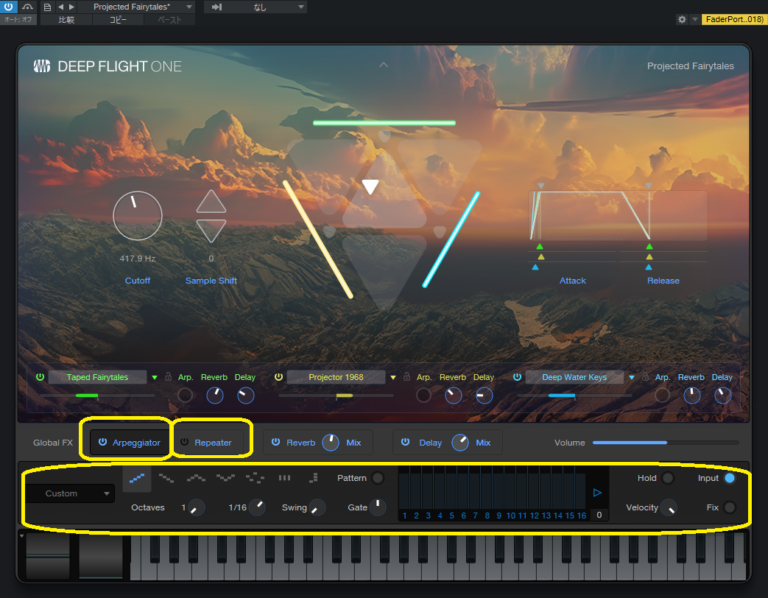Viewport: 768px width, 598px height.
Task: Select the chord arpeggio mode icon
Action: point(284,479)
